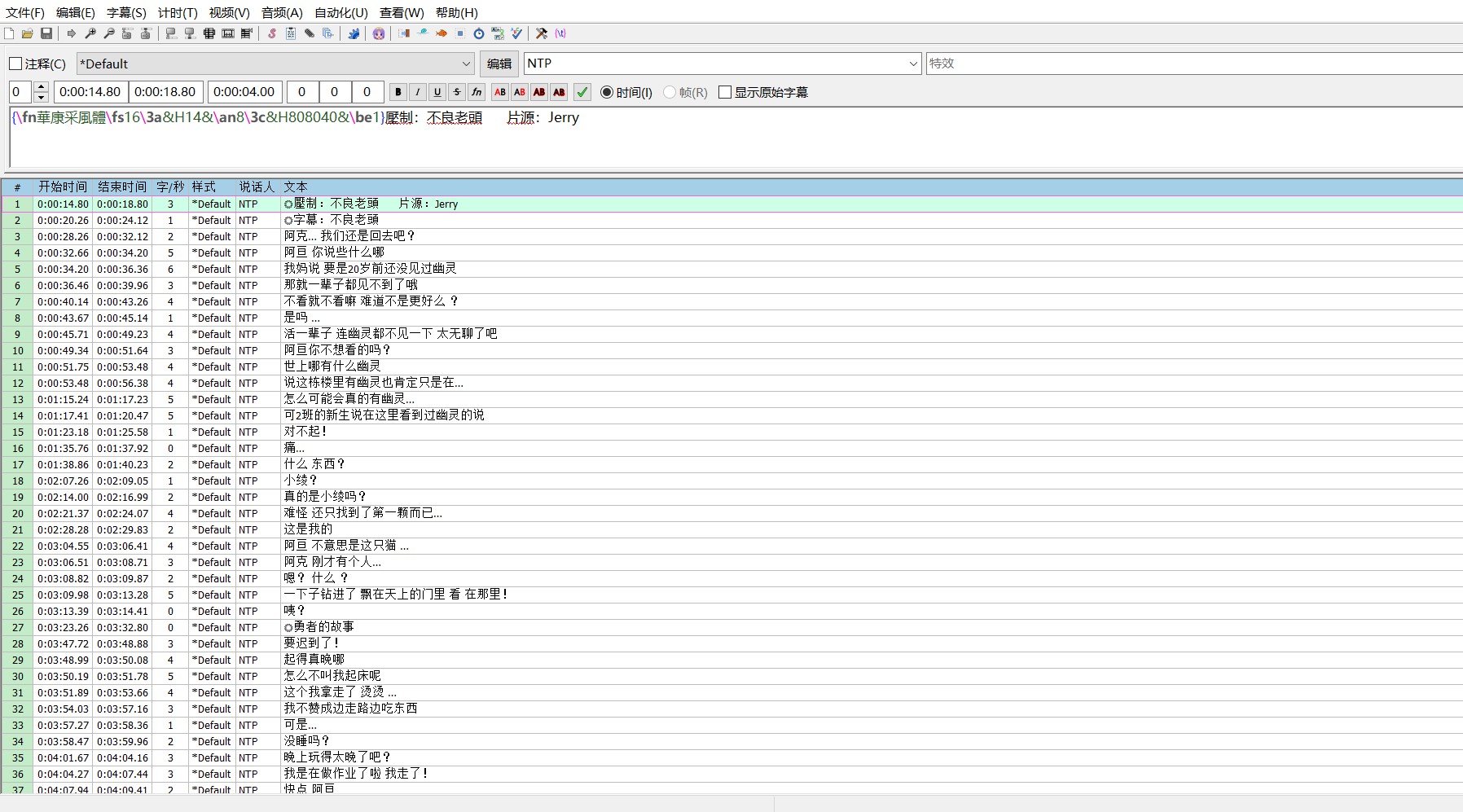
Task: Pick the shadow color (fourth AB button)
Action: pos(559,92)
